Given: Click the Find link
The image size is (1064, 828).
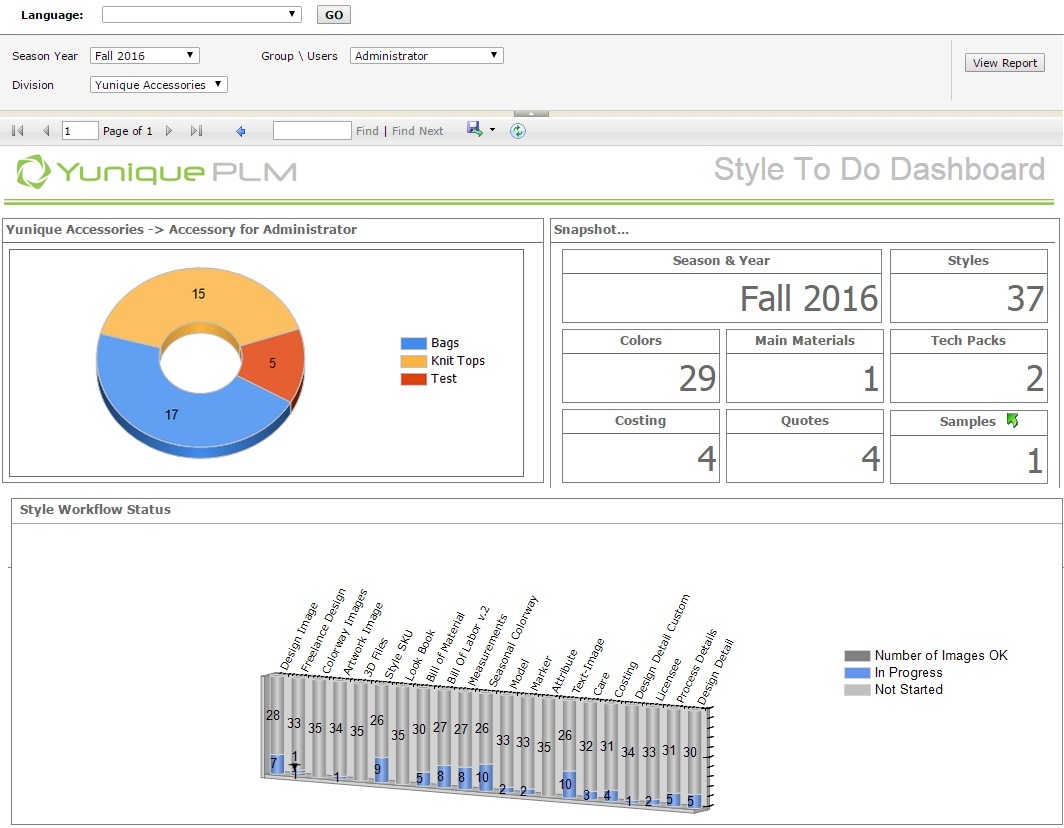Looking at the screenshot, I should pos(367,131).
